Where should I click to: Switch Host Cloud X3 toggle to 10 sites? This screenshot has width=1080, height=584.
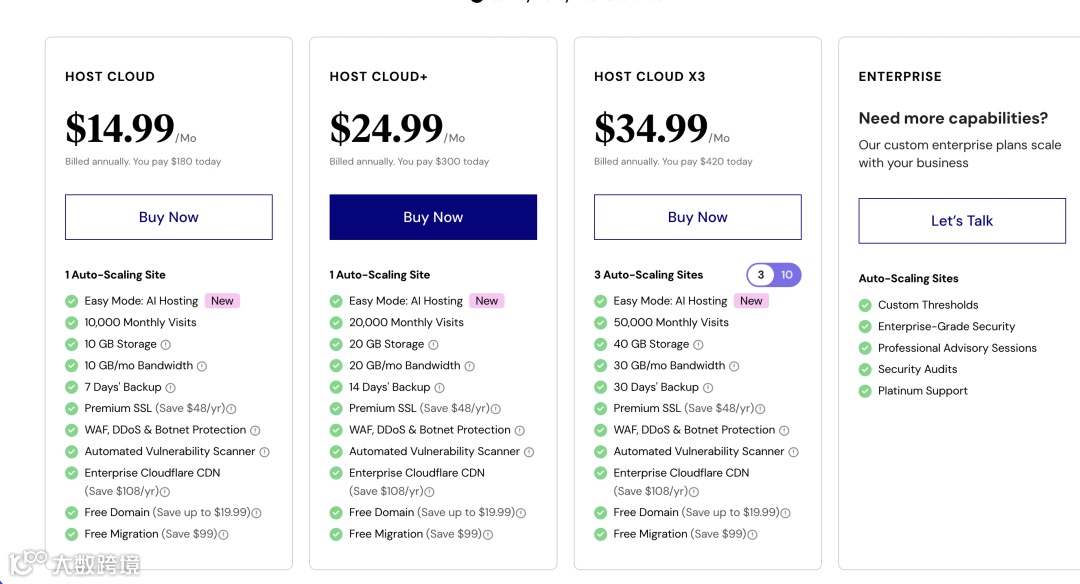(787, 275)
